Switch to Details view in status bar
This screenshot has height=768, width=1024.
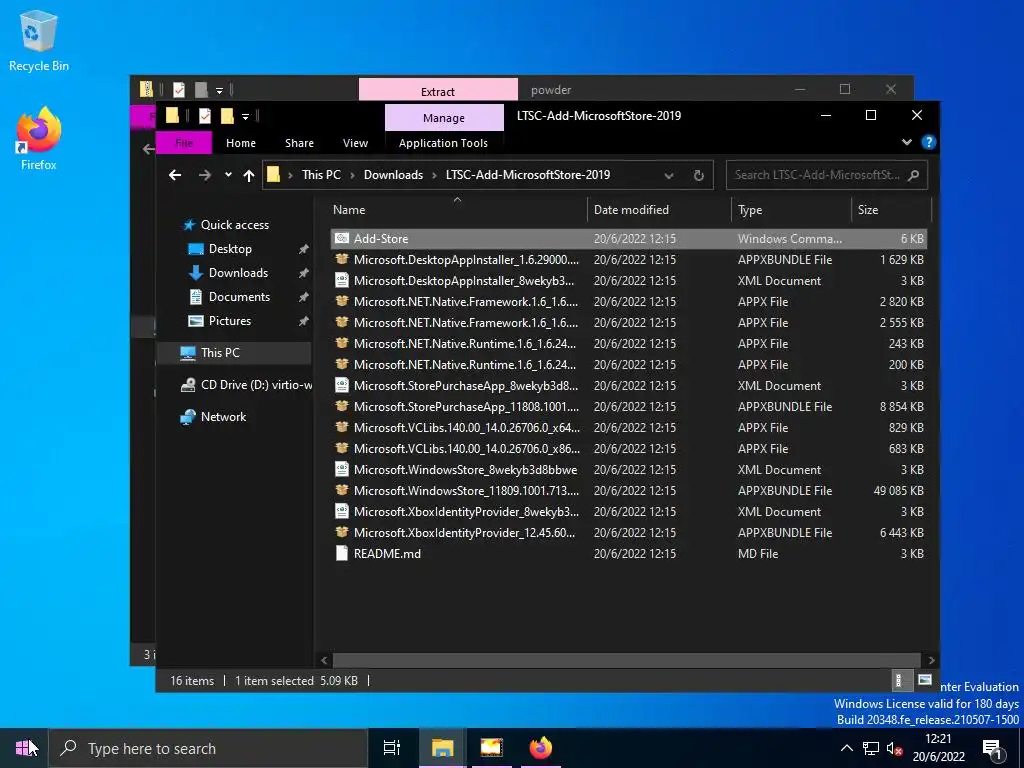[x=900, y=680]
